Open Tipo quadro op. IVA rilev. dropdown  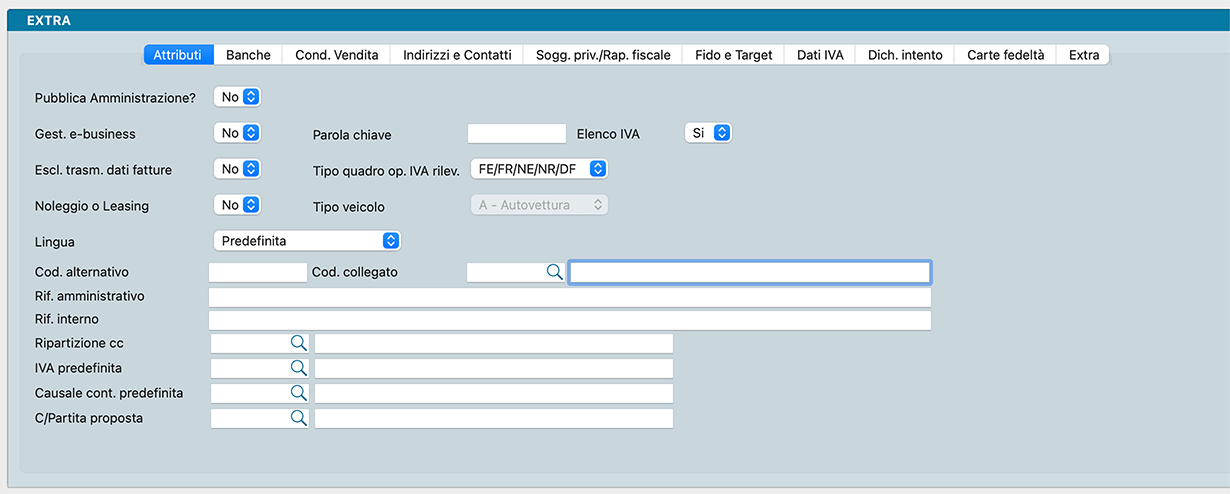click(539, 169)
